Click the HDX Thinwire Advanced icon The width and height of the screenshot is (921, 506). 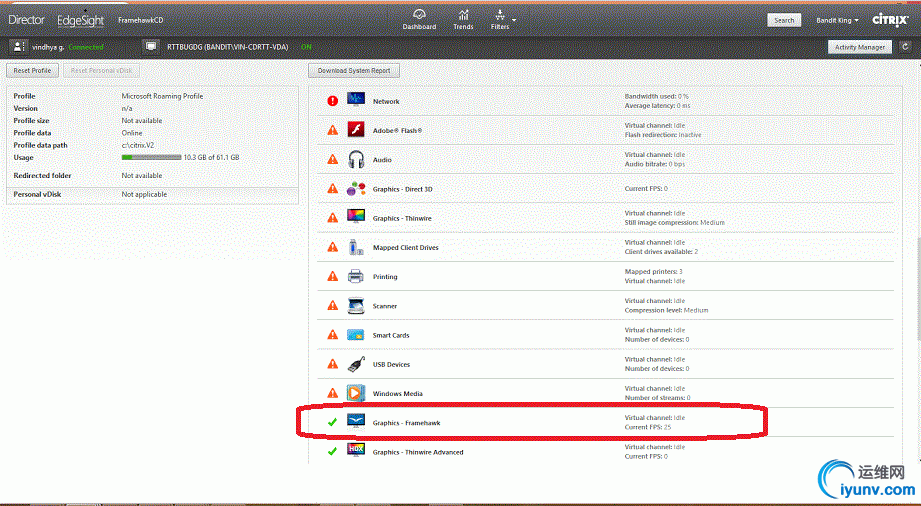[356, 451]
